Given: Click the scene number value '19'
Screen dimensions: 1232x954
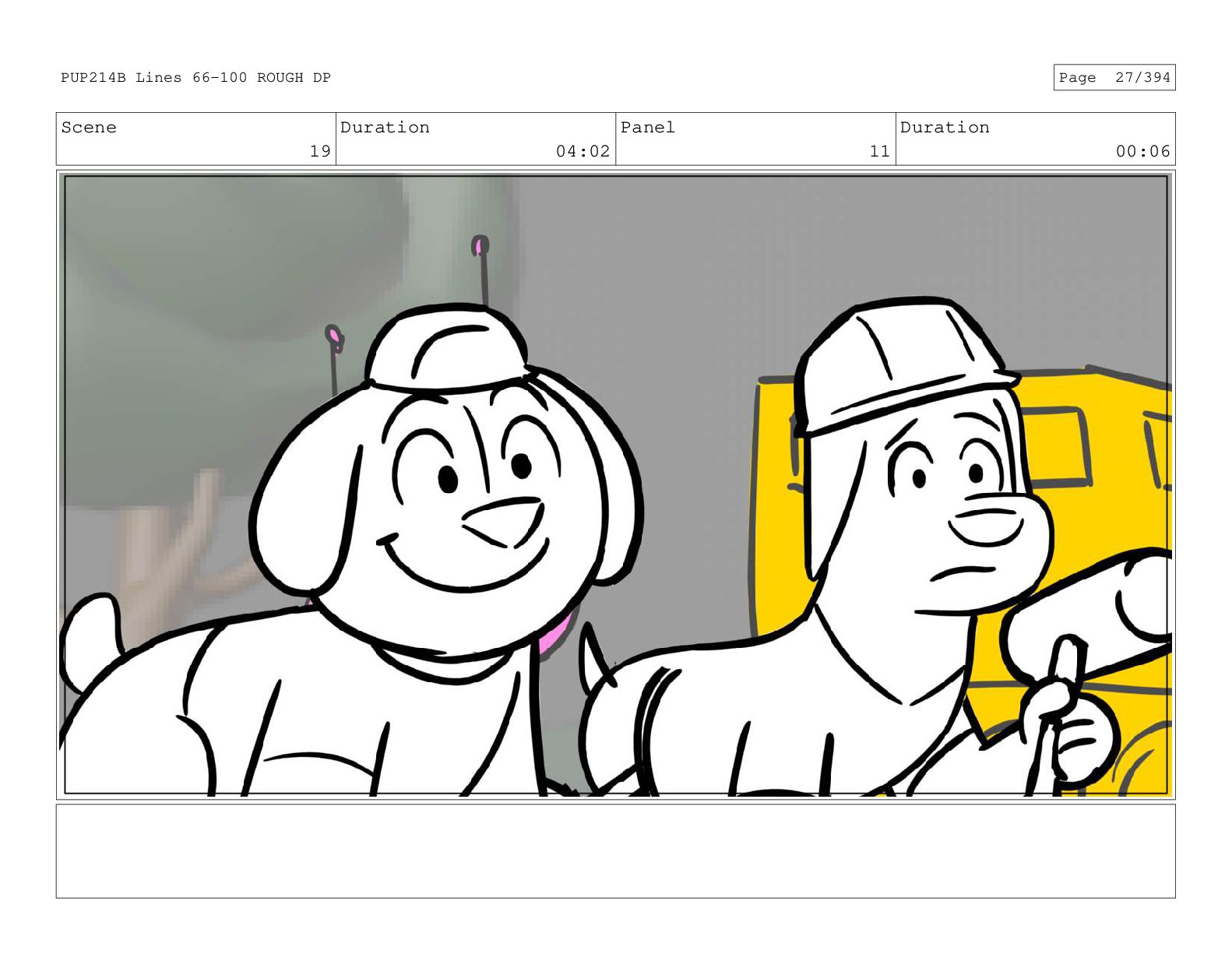Looking at the screenshot, I should click(320, 151).
